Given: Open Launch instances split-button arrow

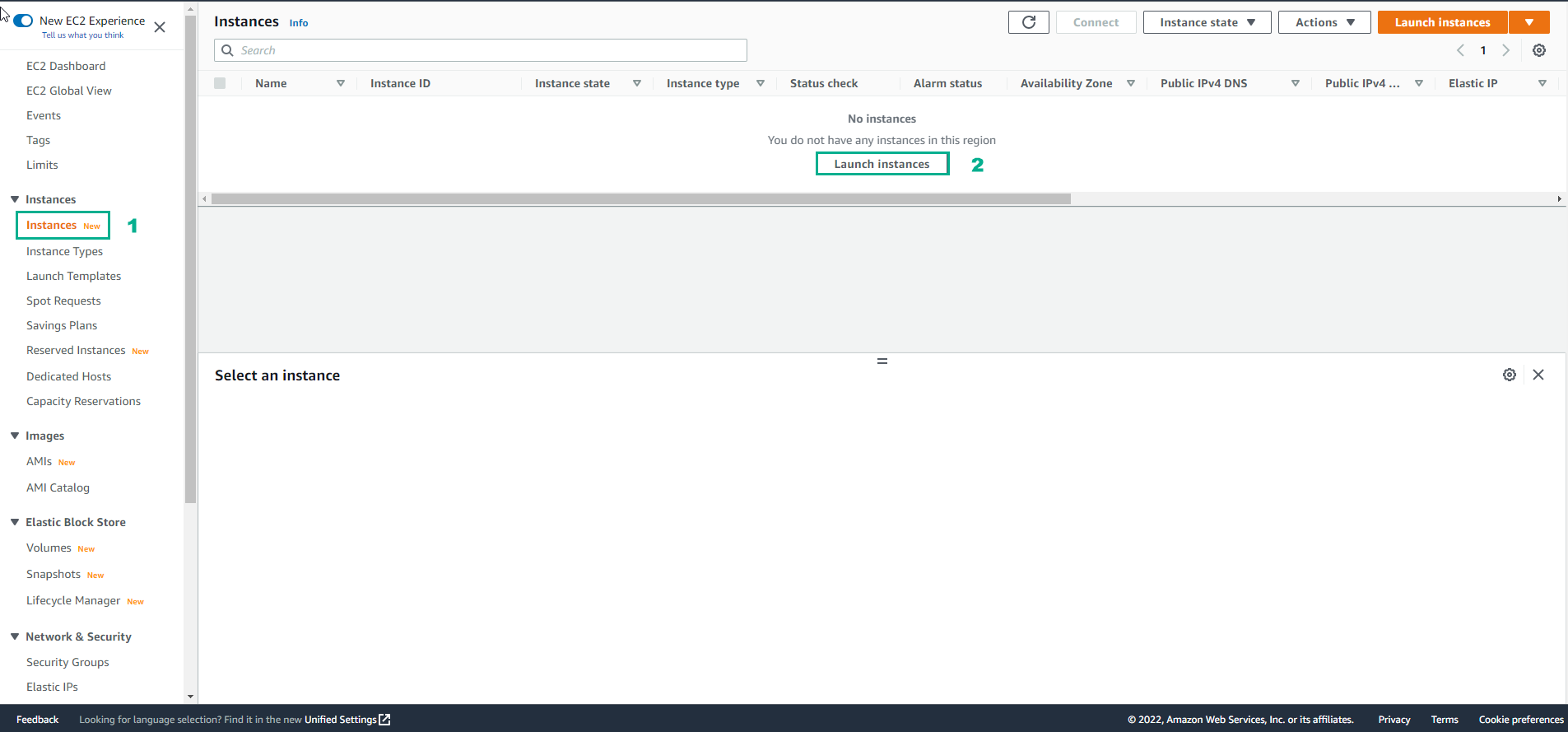Looking at the screenshot, I should point(1528,22).
